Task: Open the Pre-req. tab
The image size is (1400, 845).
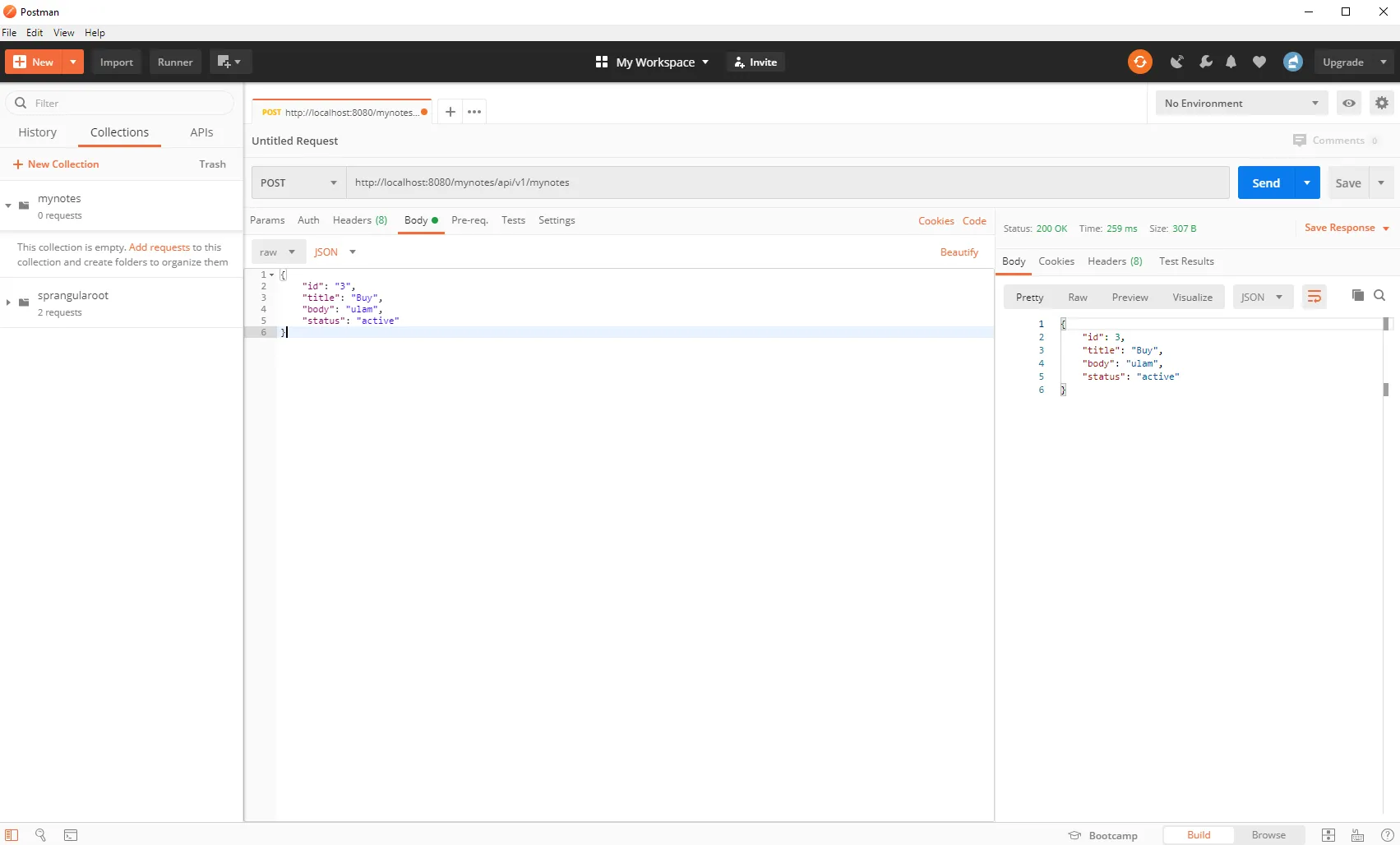Action: [469, 220]
